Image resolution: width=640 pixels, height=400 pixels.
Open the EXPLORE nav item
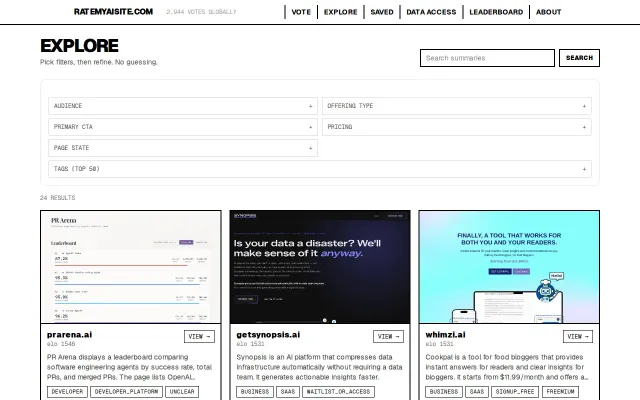(x=340, y=12)
